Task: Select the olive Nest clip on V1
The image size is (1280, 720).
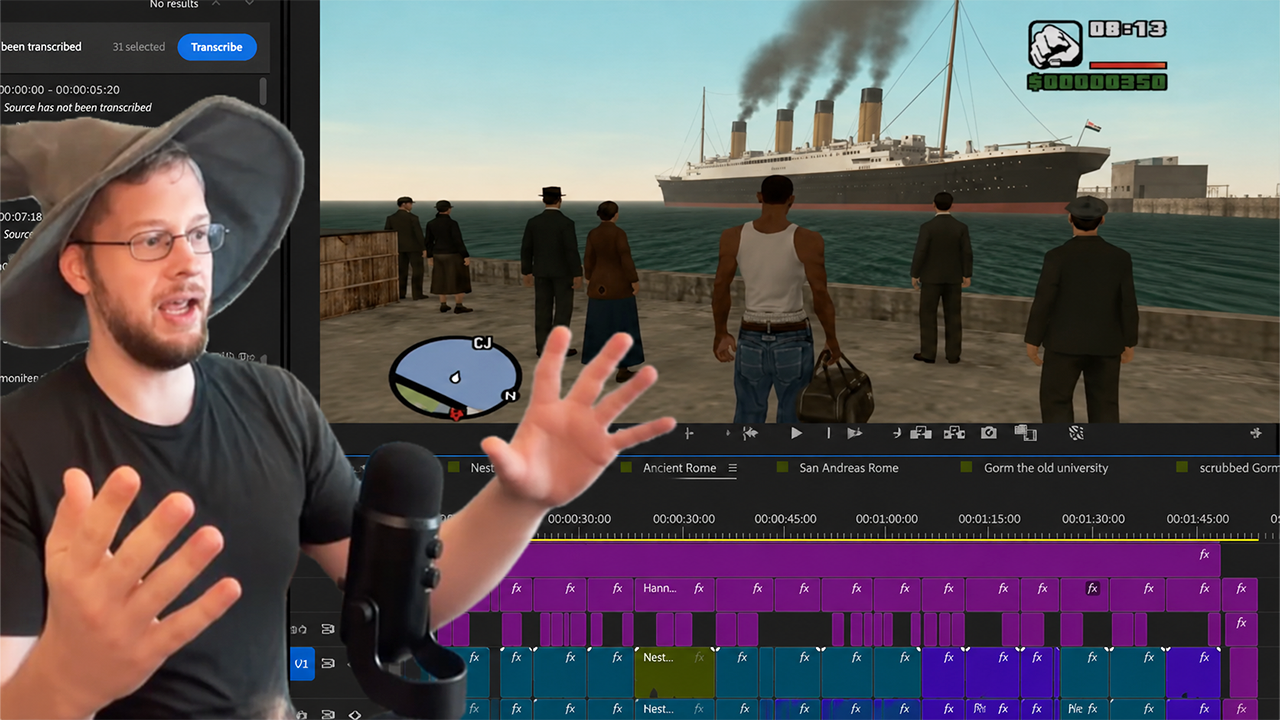Action: tap(674, 672)
